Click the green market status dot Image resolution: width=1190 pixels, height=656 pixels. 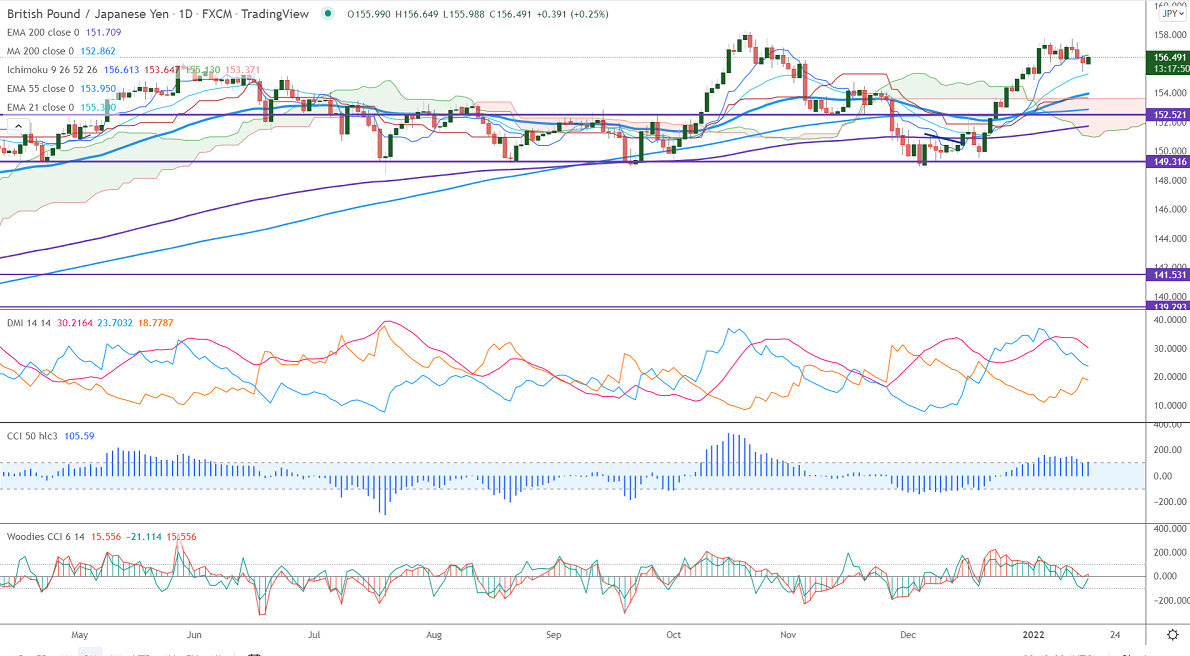tap(328, 14)
